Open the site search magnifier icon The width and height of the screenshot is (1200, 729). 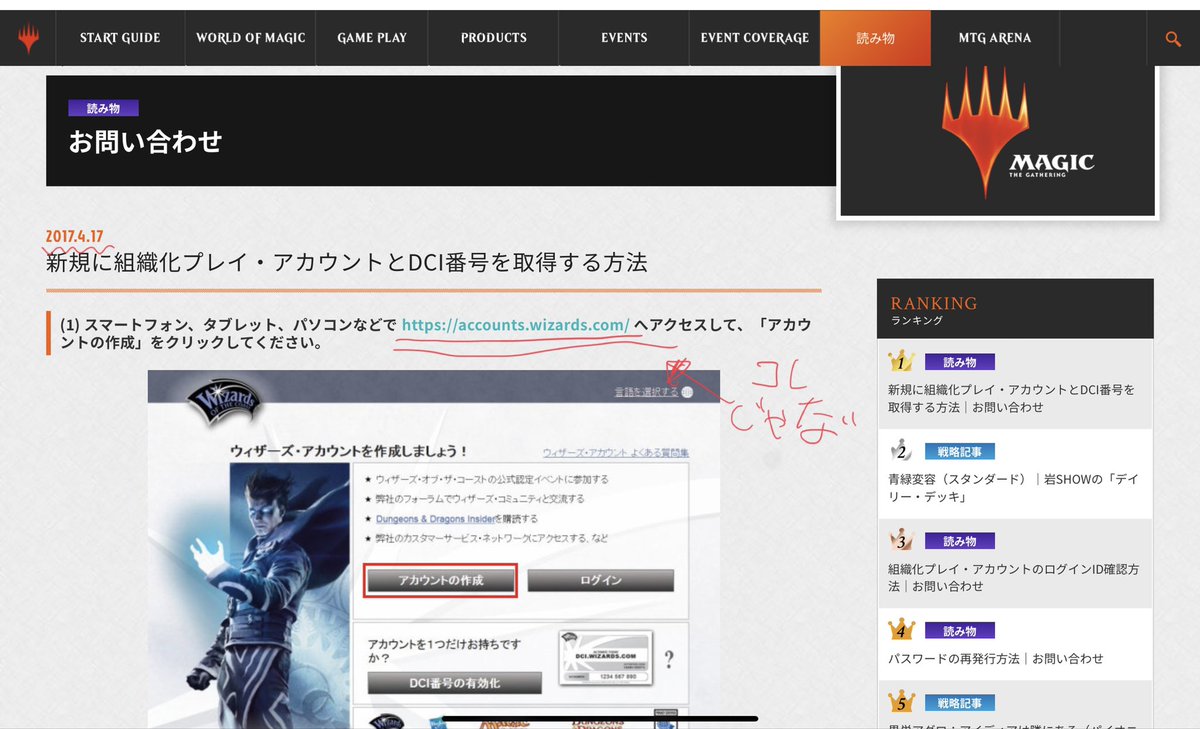(1174, 38)
